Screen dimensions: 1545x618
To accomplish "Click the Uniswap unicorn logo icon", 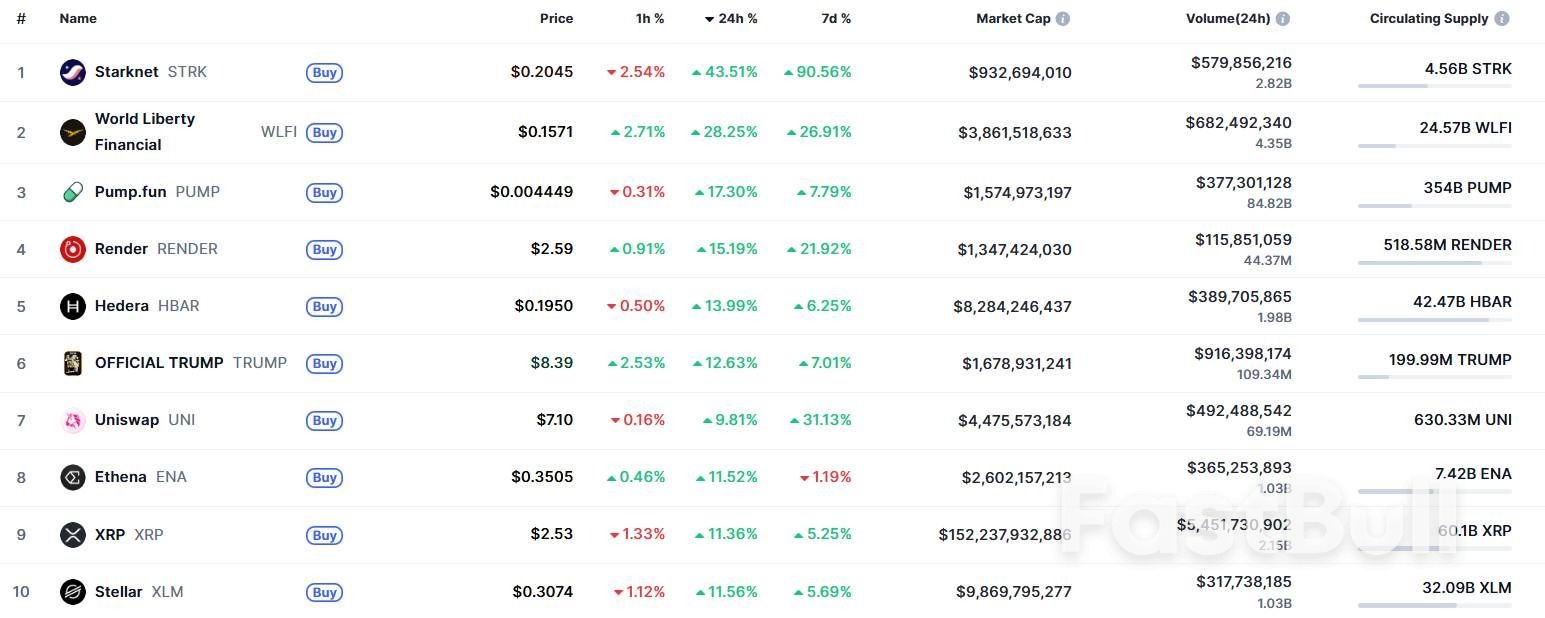I will tap(73, 420).
